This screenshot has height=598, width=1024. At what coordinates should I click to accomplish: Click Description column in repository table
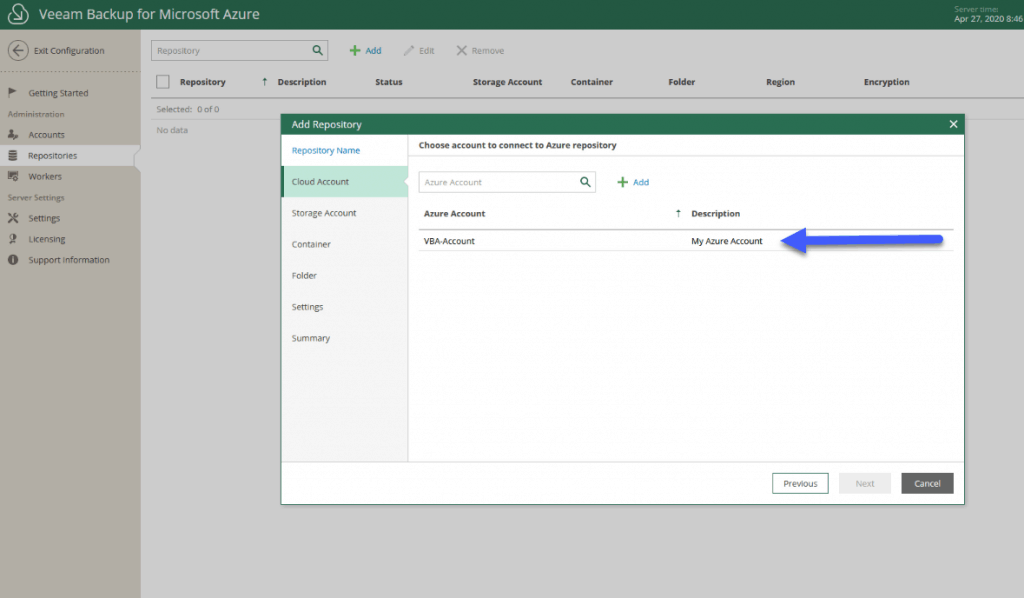(302, 82)
